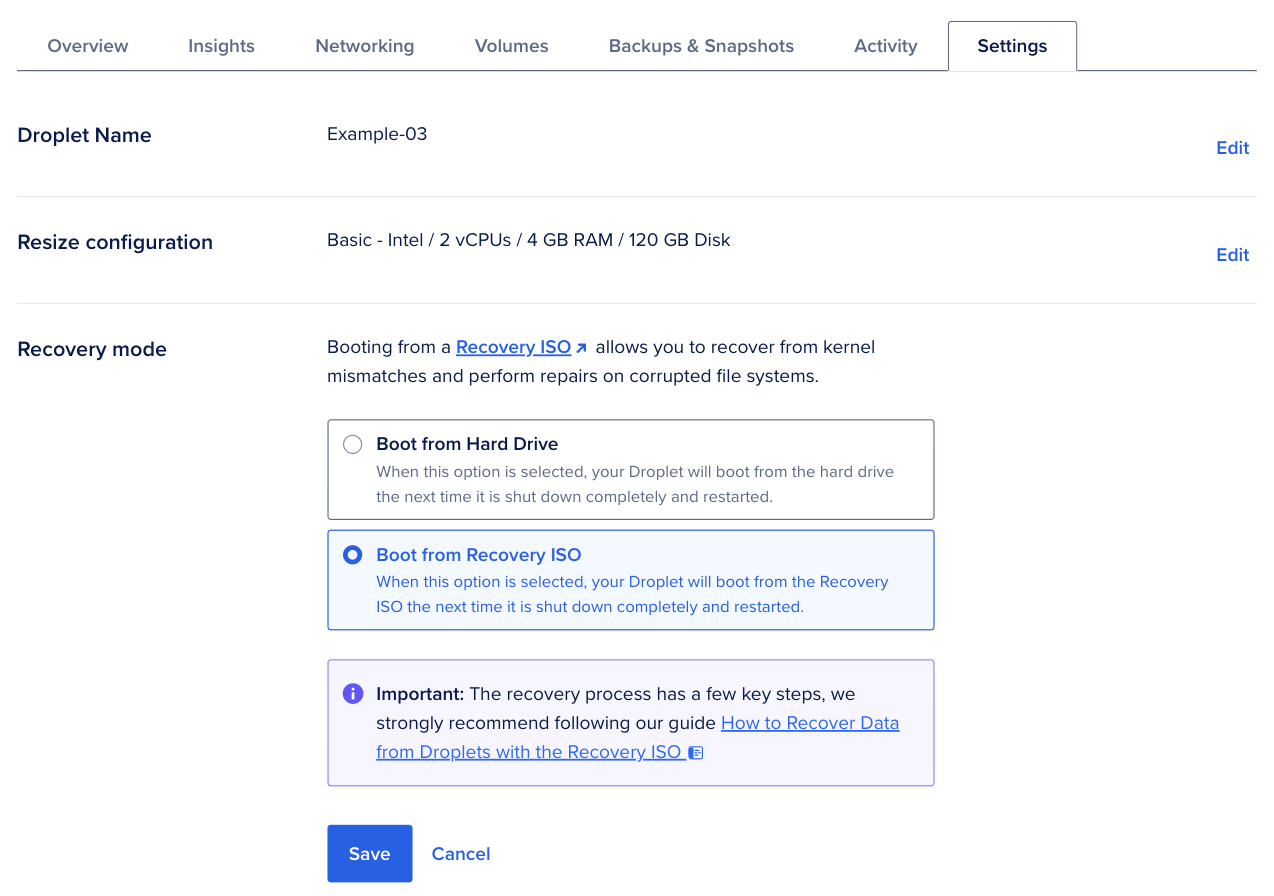Image resolution: width=1274 pixels, height=896 pixels.
Task: Select the Boot from Hard Drive radio button
Action: tap(352, 445)
